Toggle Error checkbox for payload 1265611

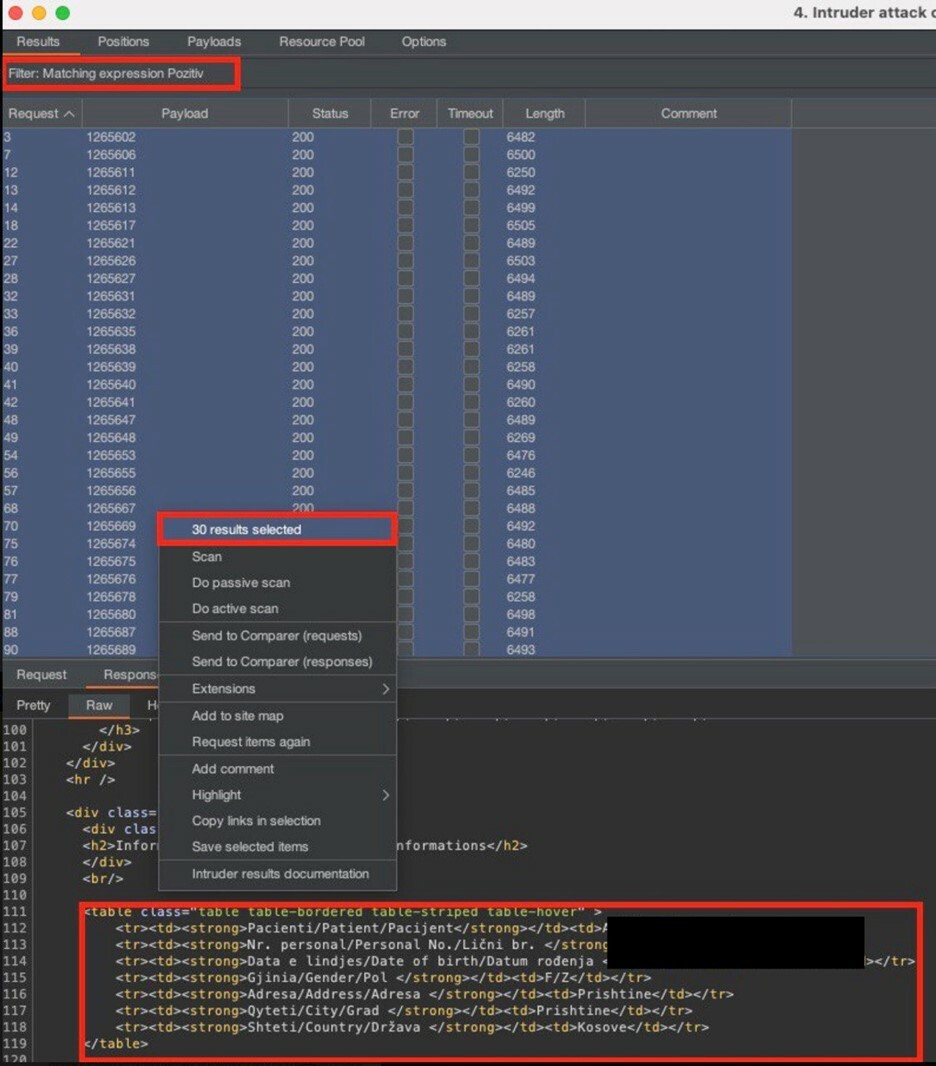point(405,172)
